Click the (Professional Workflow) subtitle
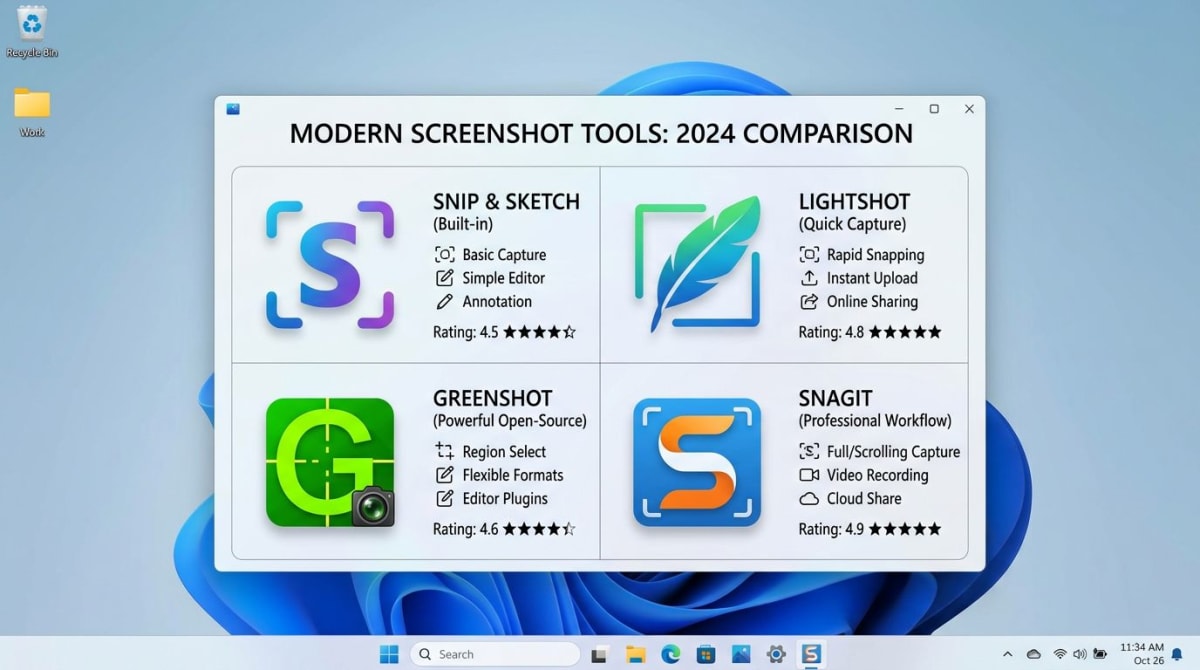This screenshot has height=670, width=1200. point(875,421)
